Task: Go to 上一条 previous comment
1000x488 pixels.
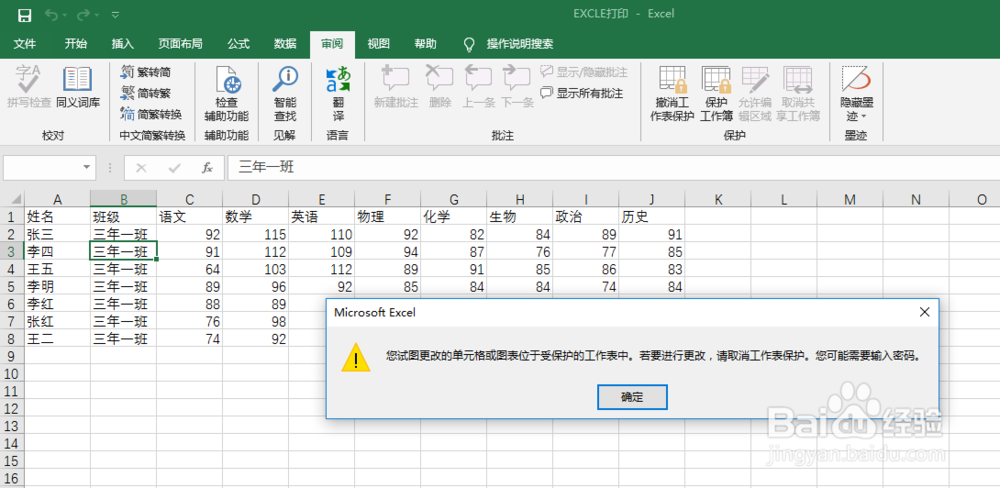Action: (x=479, y=86)
